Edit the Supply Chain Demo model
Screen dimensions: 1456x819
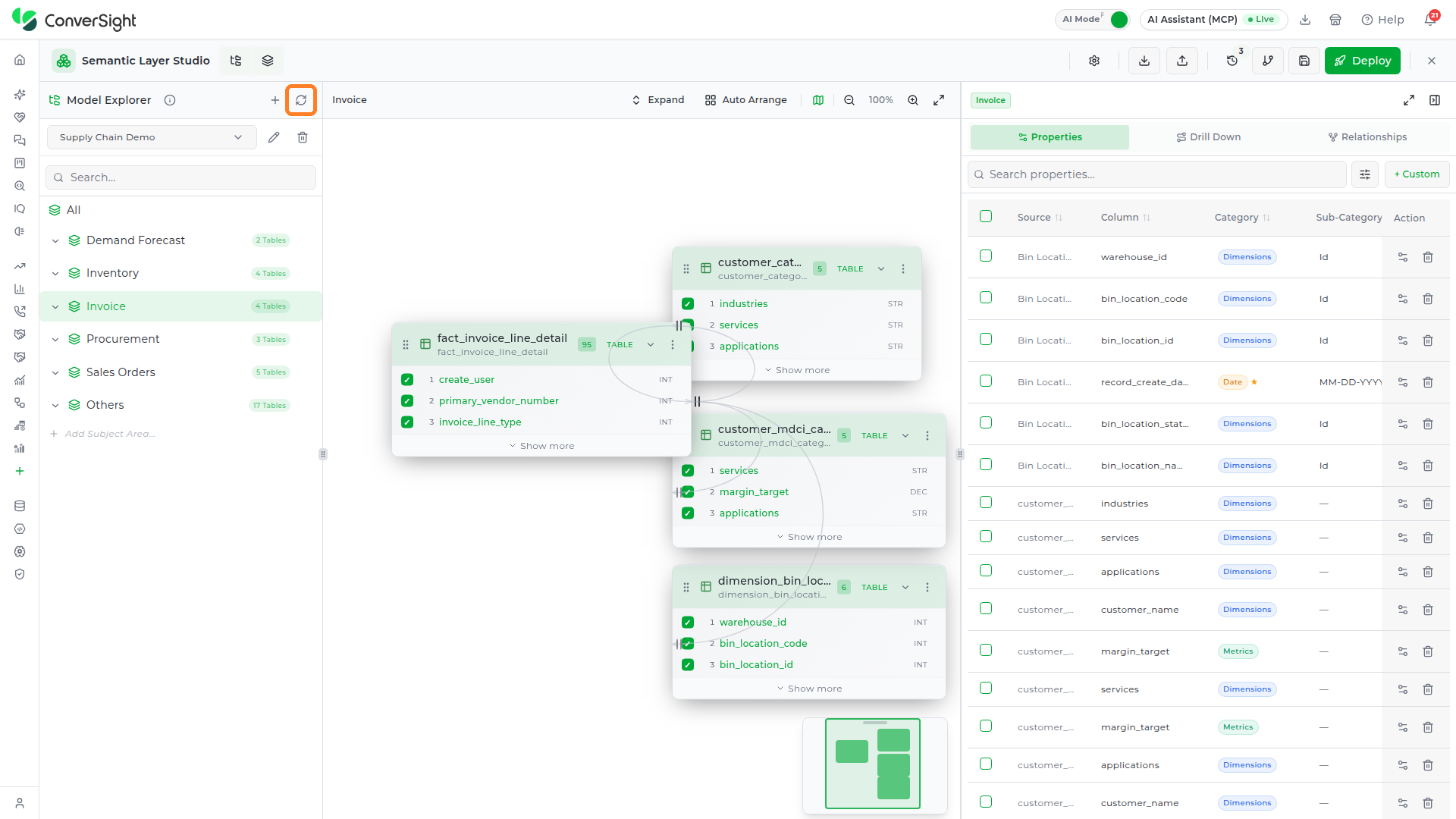point(274,137)
